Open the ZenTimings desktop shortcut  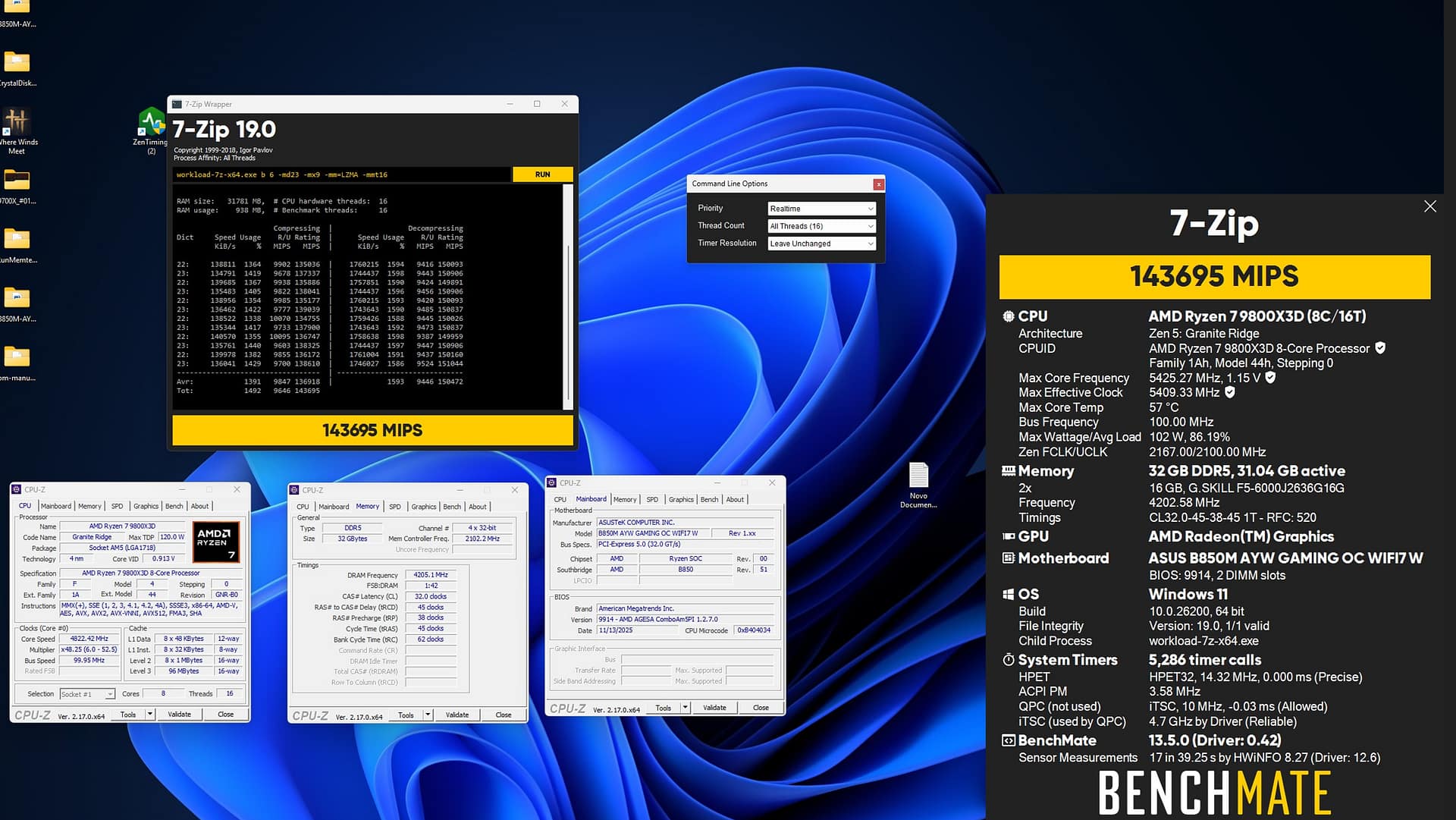152,123
